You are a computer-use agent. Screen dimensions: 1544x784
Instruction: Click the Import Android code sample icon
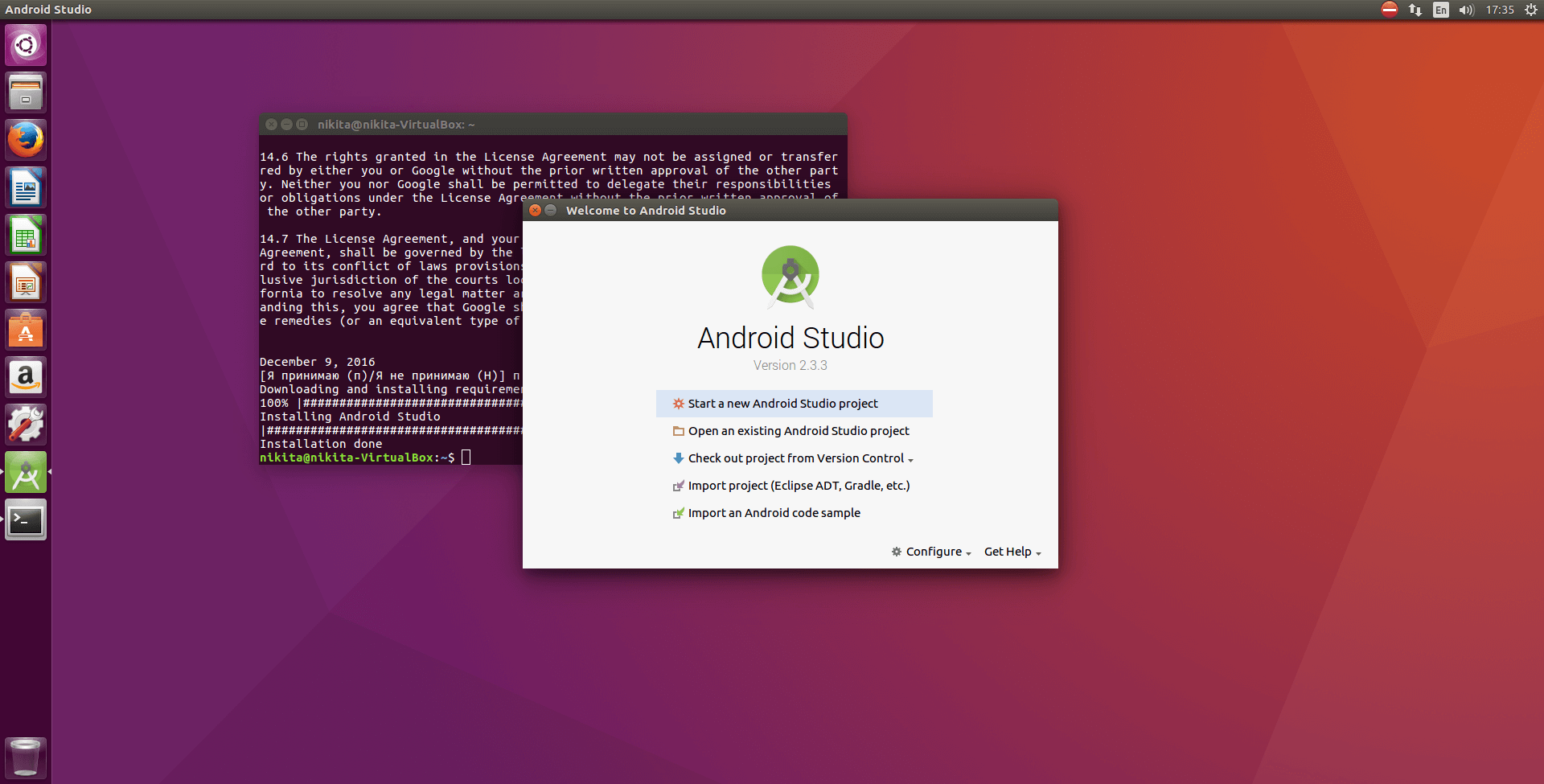[679, 513]
